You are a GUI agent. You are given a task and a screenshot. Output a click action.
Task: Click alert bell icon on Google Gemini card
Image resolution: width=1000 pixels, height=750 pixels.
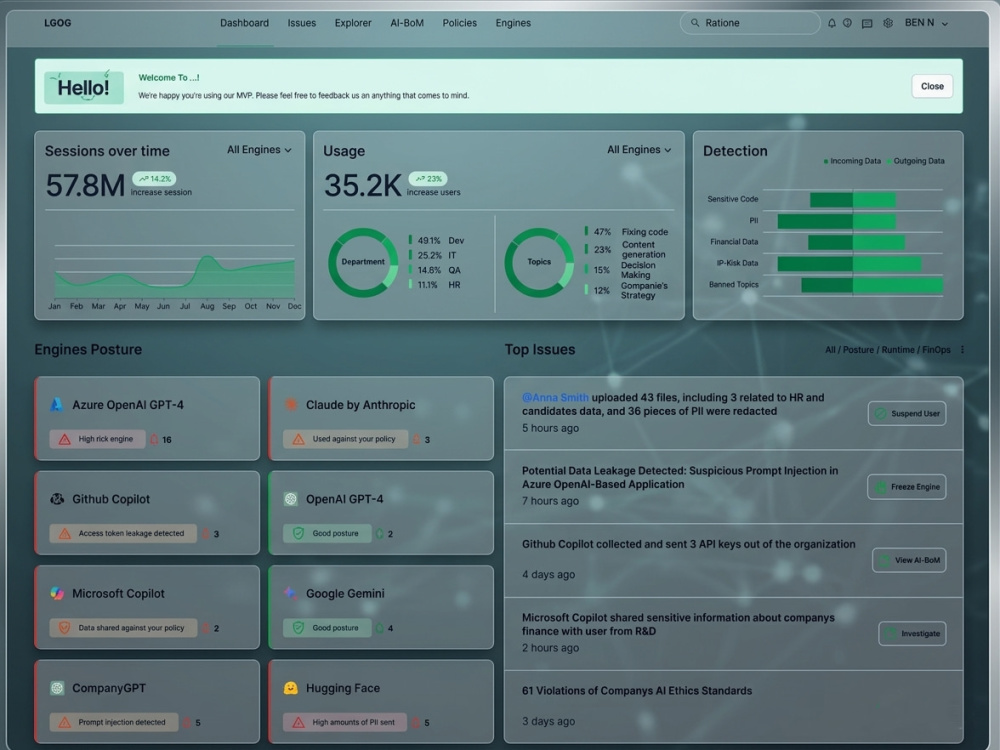[x=380, y=628]
